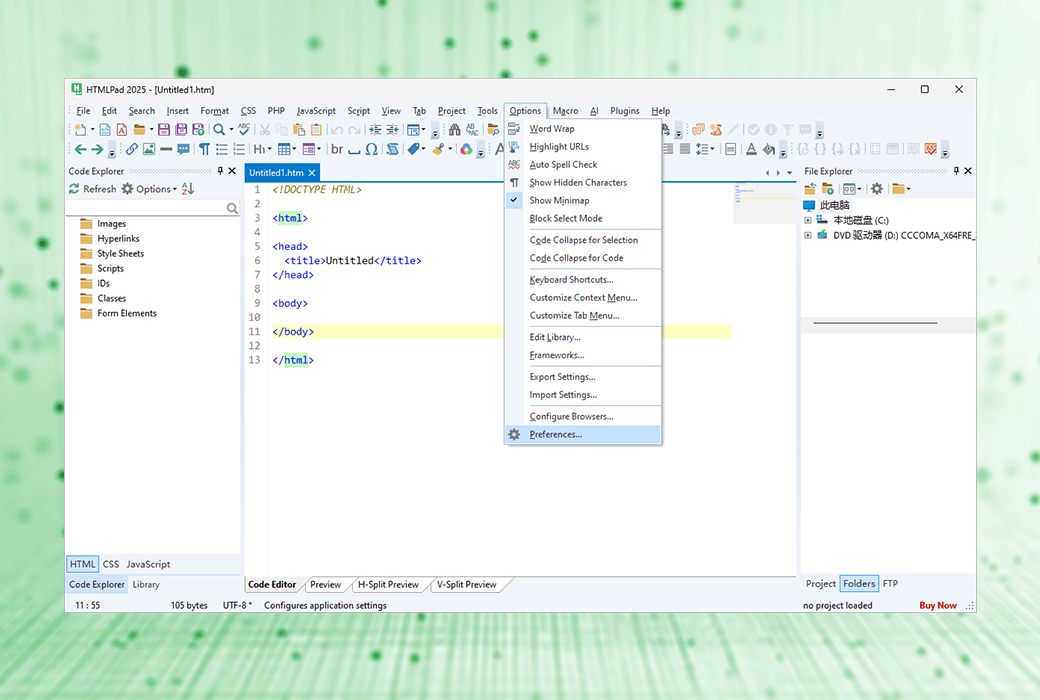Screen dimensions: 1040x700
Task: Open Preferences from the Options menu
Action: pyautogui.click(x=583, y=435)
